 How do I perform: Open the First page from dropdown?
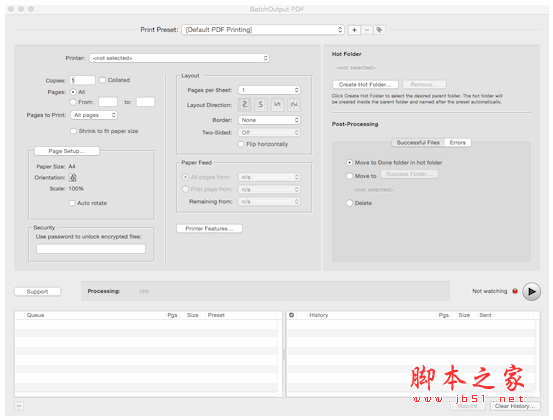(x=269, y=189)
